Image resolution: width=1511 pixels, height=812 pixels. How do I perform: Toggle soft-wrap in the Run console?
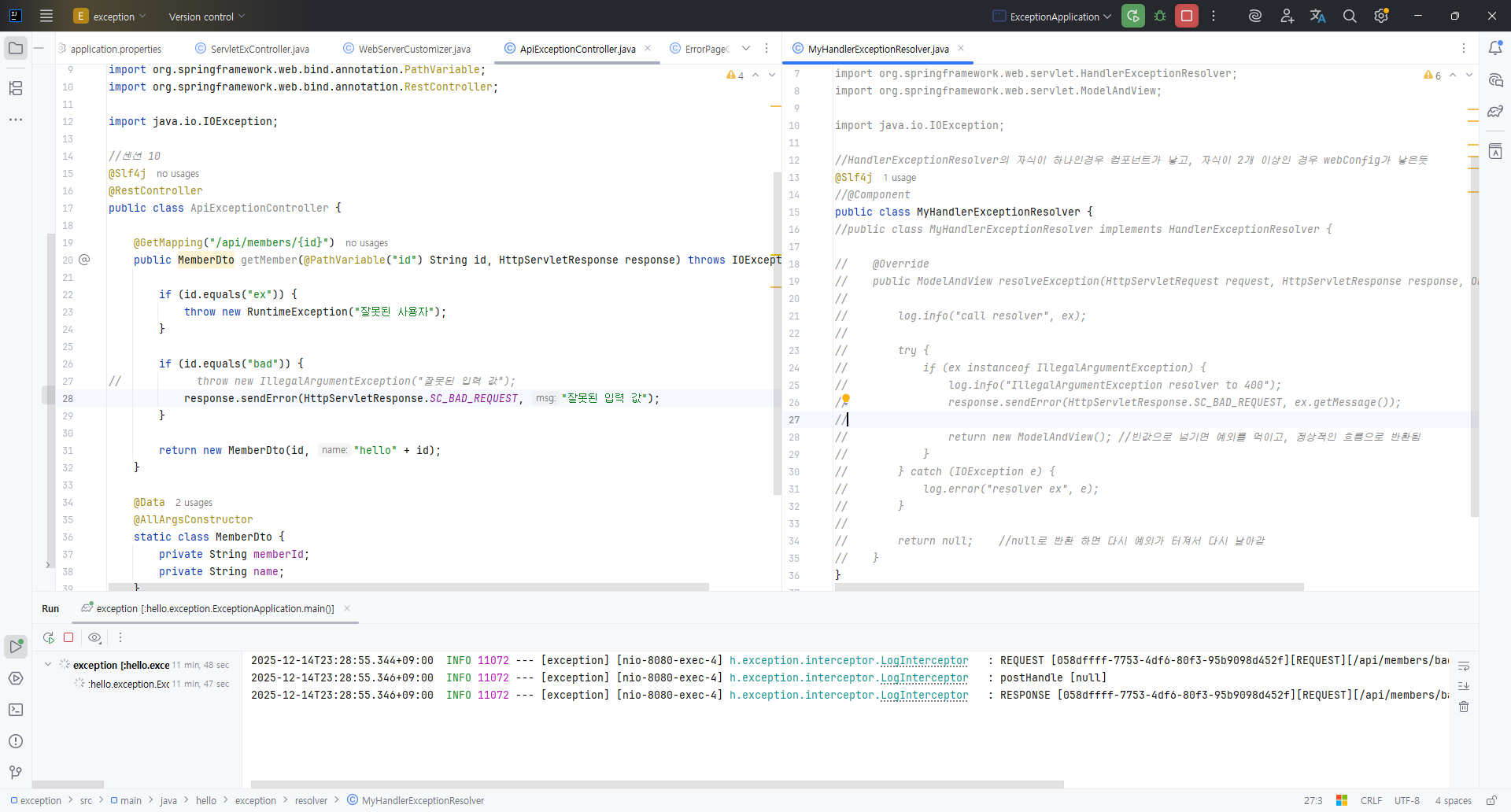coord(1464,666)
